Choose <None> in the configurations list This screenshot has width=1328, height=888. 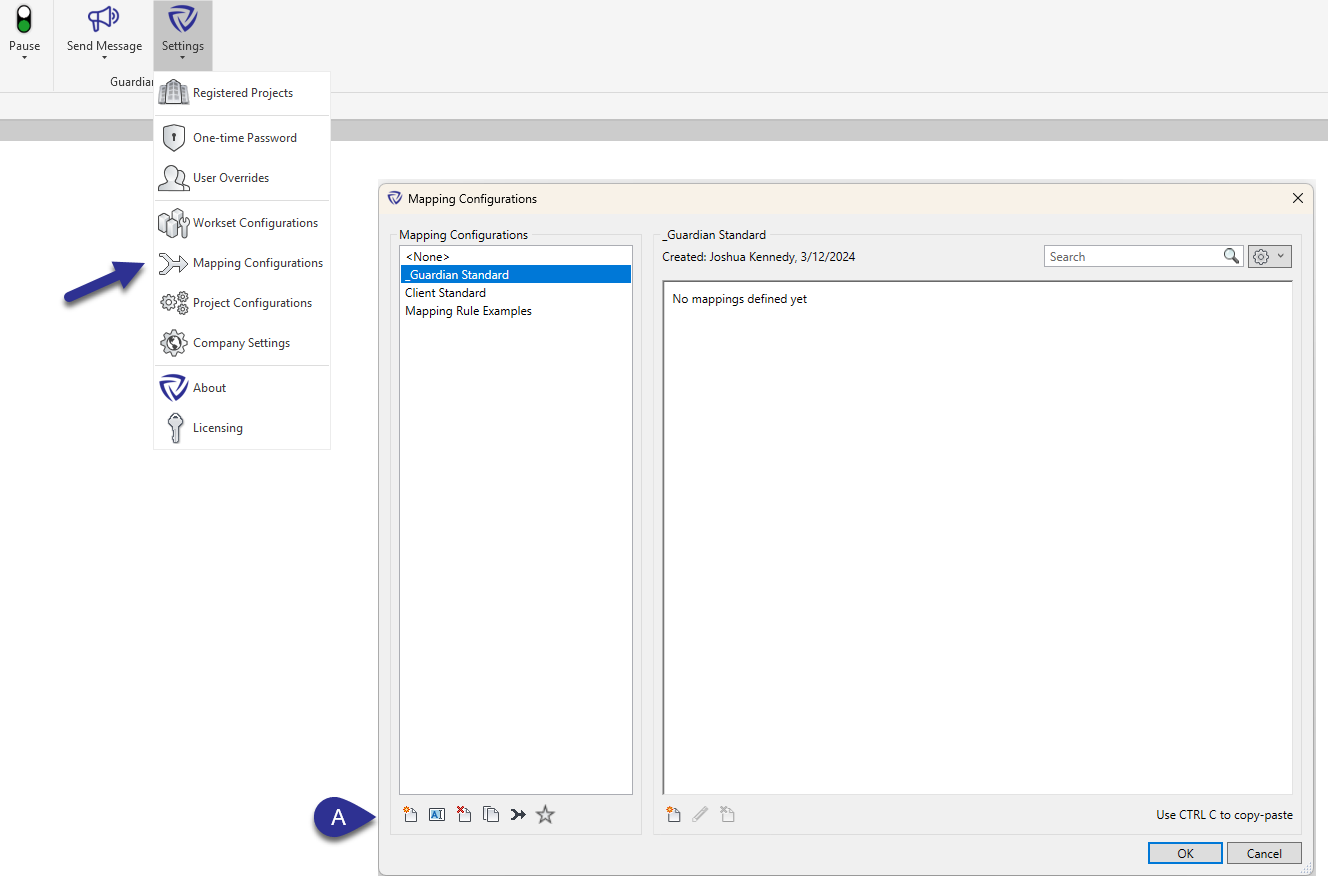(428, 256)
